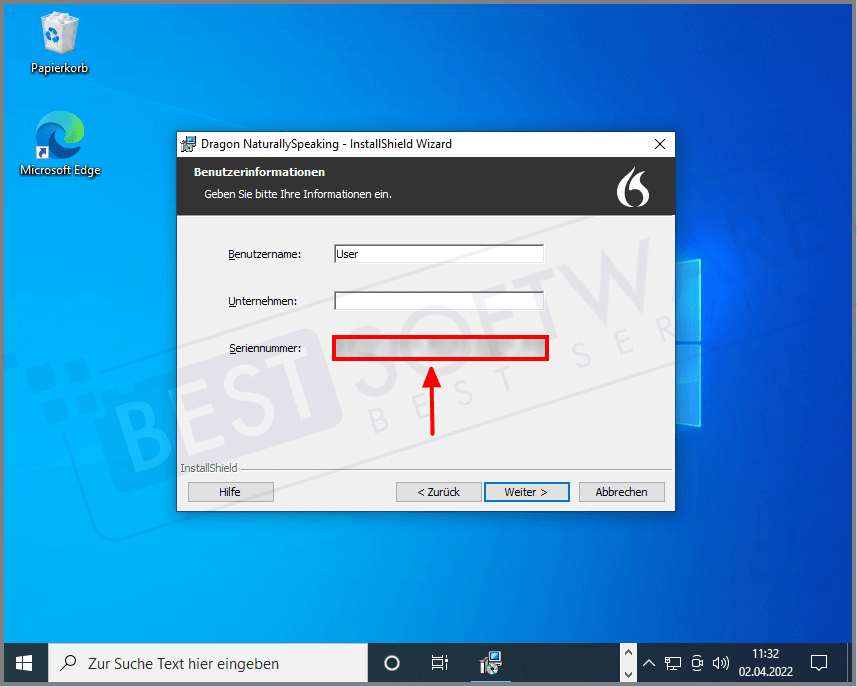This screenshot has width=857, height=687.
Task: Proceed with the Weiter button
Action: pos(526,492)
